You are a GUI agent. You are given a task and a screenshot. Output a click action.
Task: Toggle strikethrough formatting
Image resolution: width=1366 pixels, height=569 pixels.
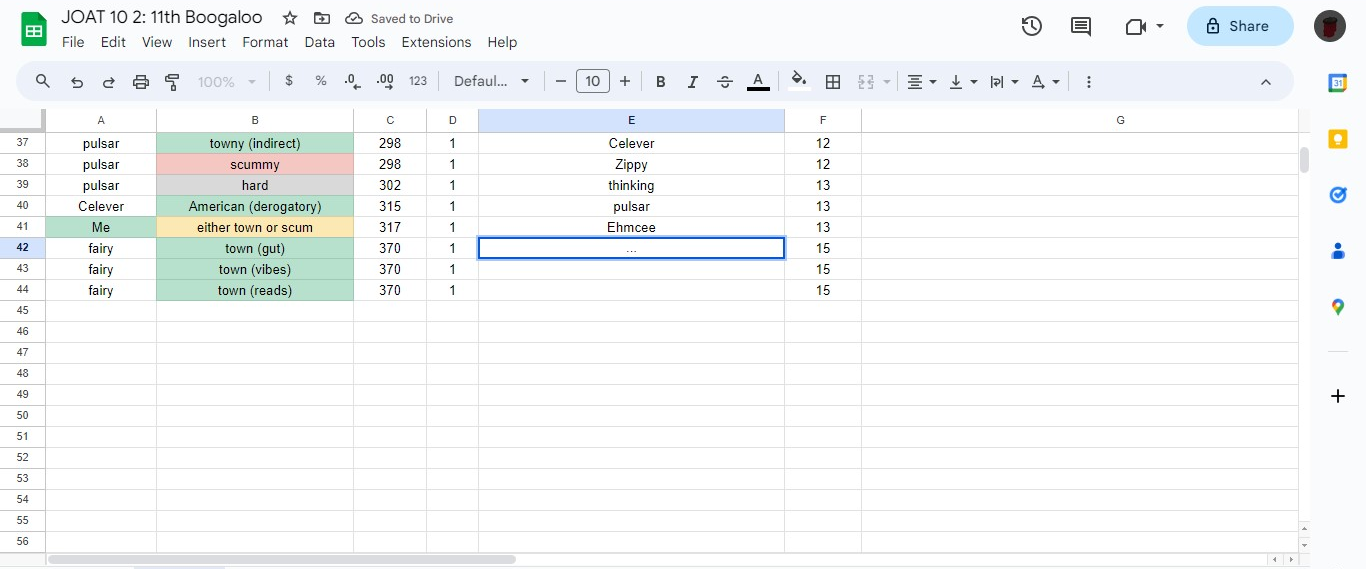pyautogui.click(x=725, y=82)
